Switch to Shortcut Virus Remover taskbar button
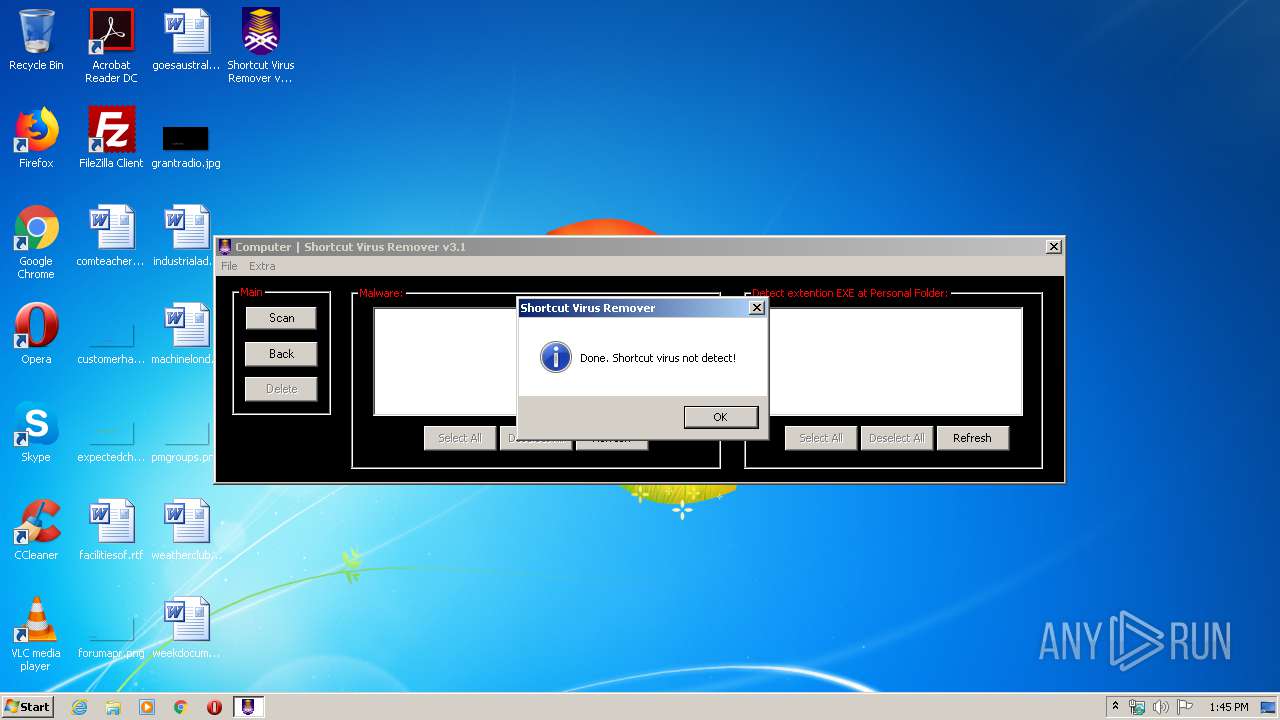 248,707
